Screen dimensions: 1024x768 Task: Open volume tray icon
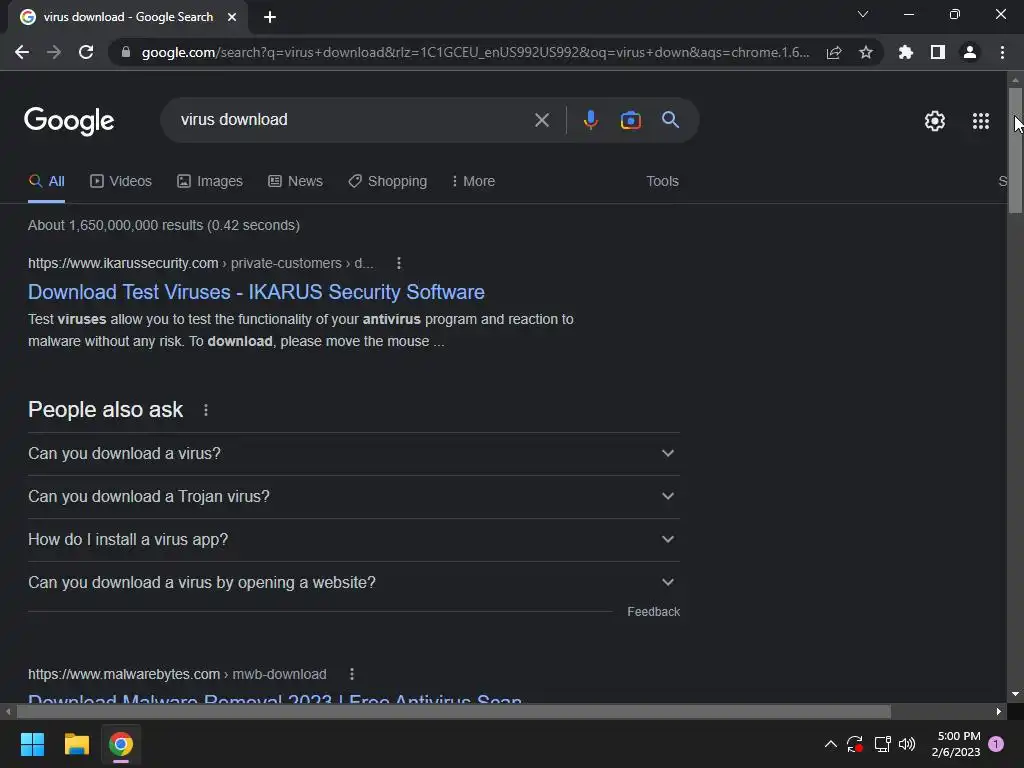pyautogui.click(x=907, y=744)
